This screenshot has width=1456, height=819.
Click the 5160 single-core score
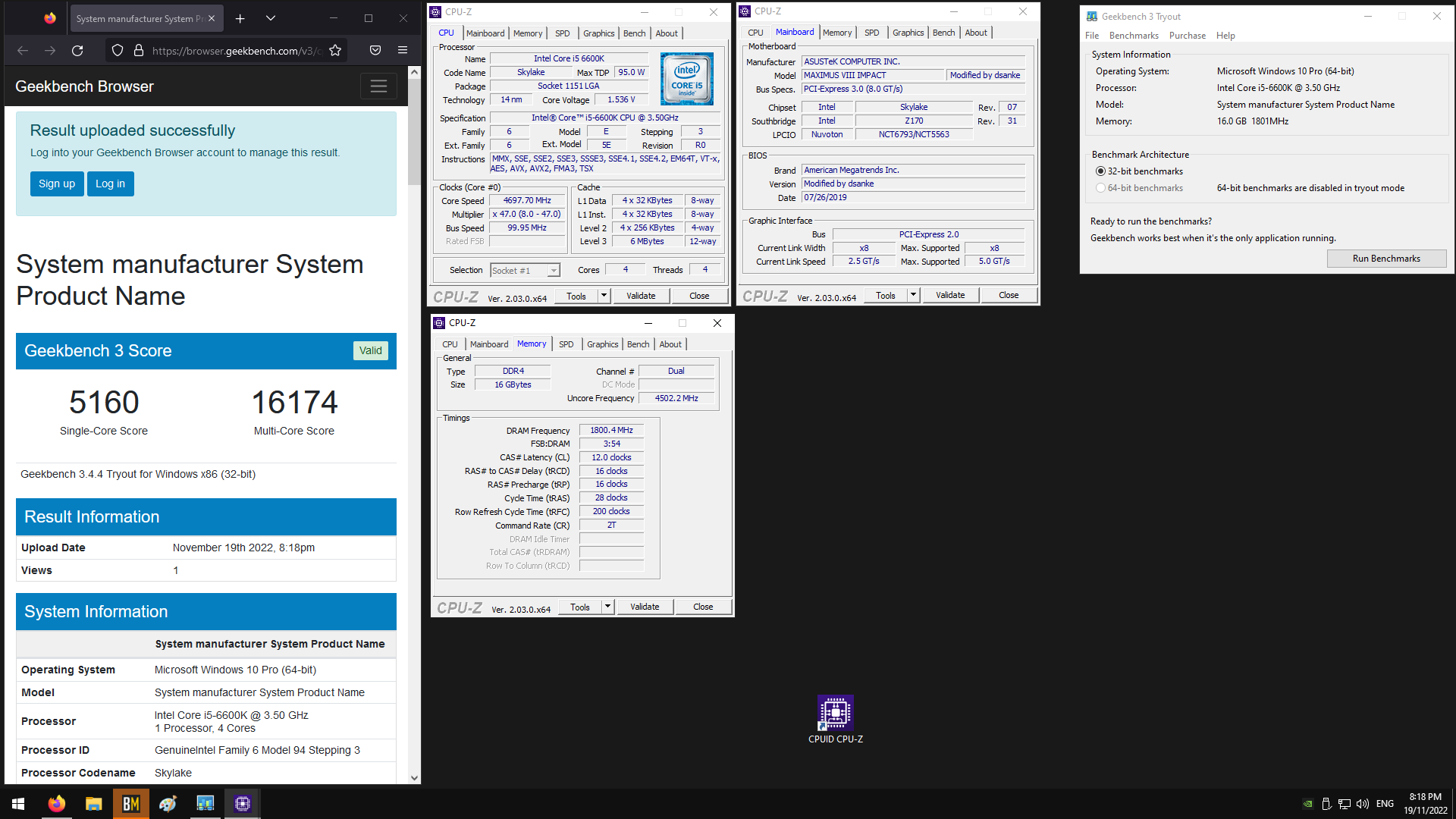(104, 402)
